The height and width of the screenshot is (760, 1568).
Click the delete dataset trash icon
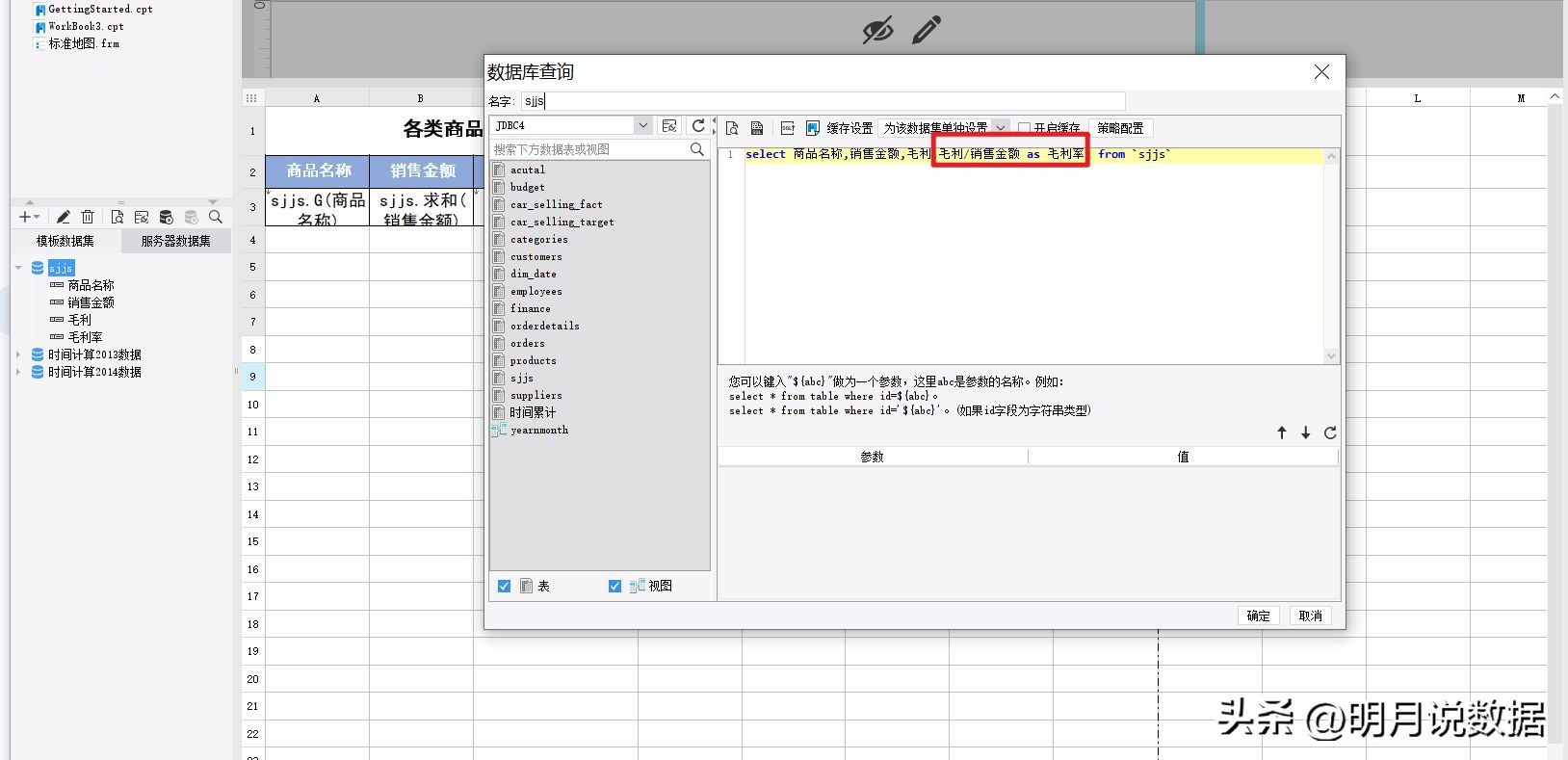(x=88, y=217)
